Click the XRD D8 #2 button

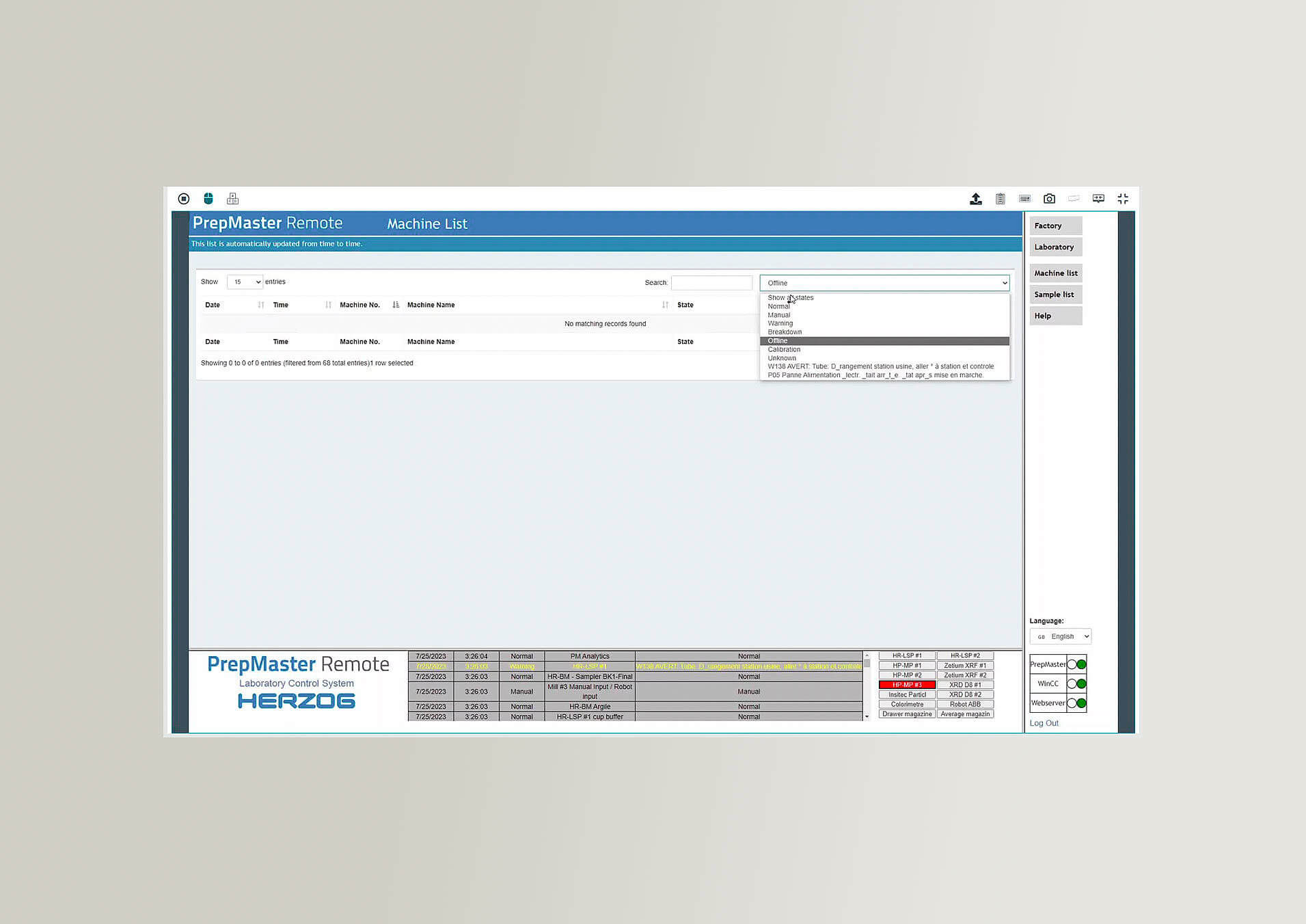click(x=965, y=694)
